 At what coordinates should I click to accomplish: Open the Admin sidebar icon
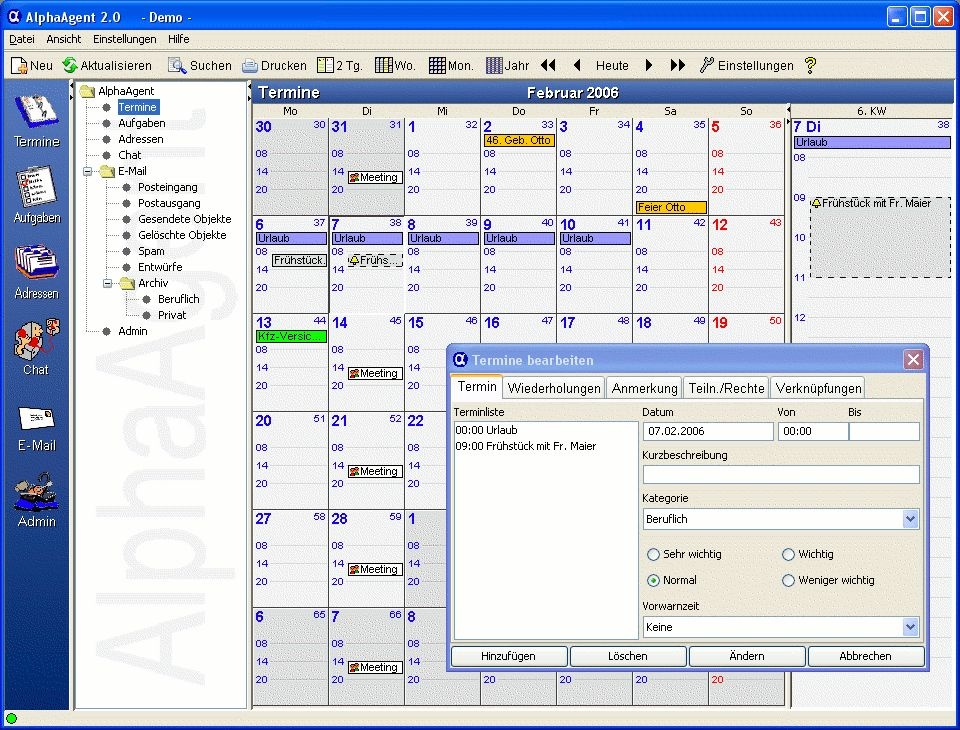coord(36,501)
